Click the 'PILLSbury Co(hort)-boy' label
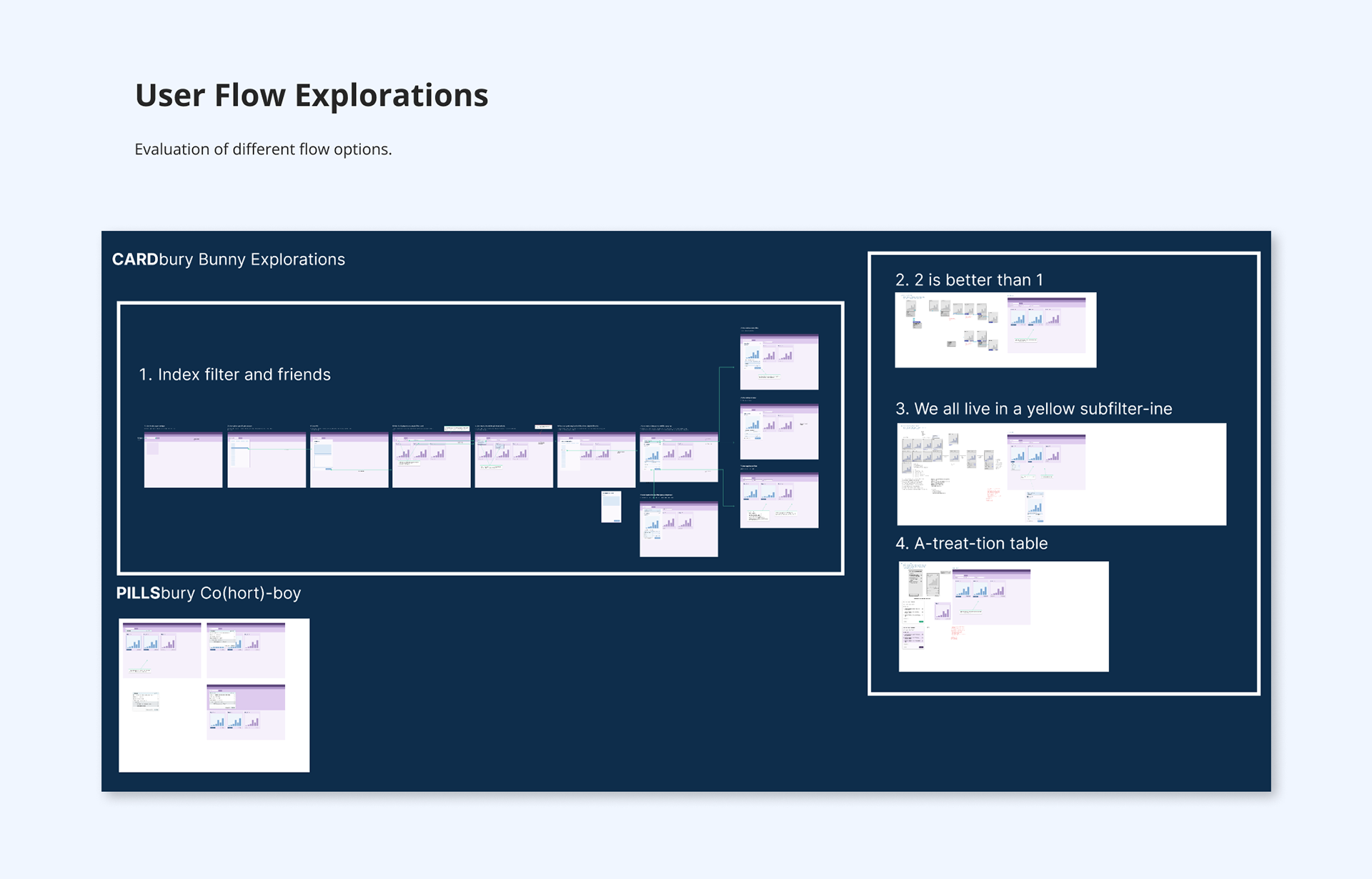The image size is (1372, 879). [x=208, y=593]
